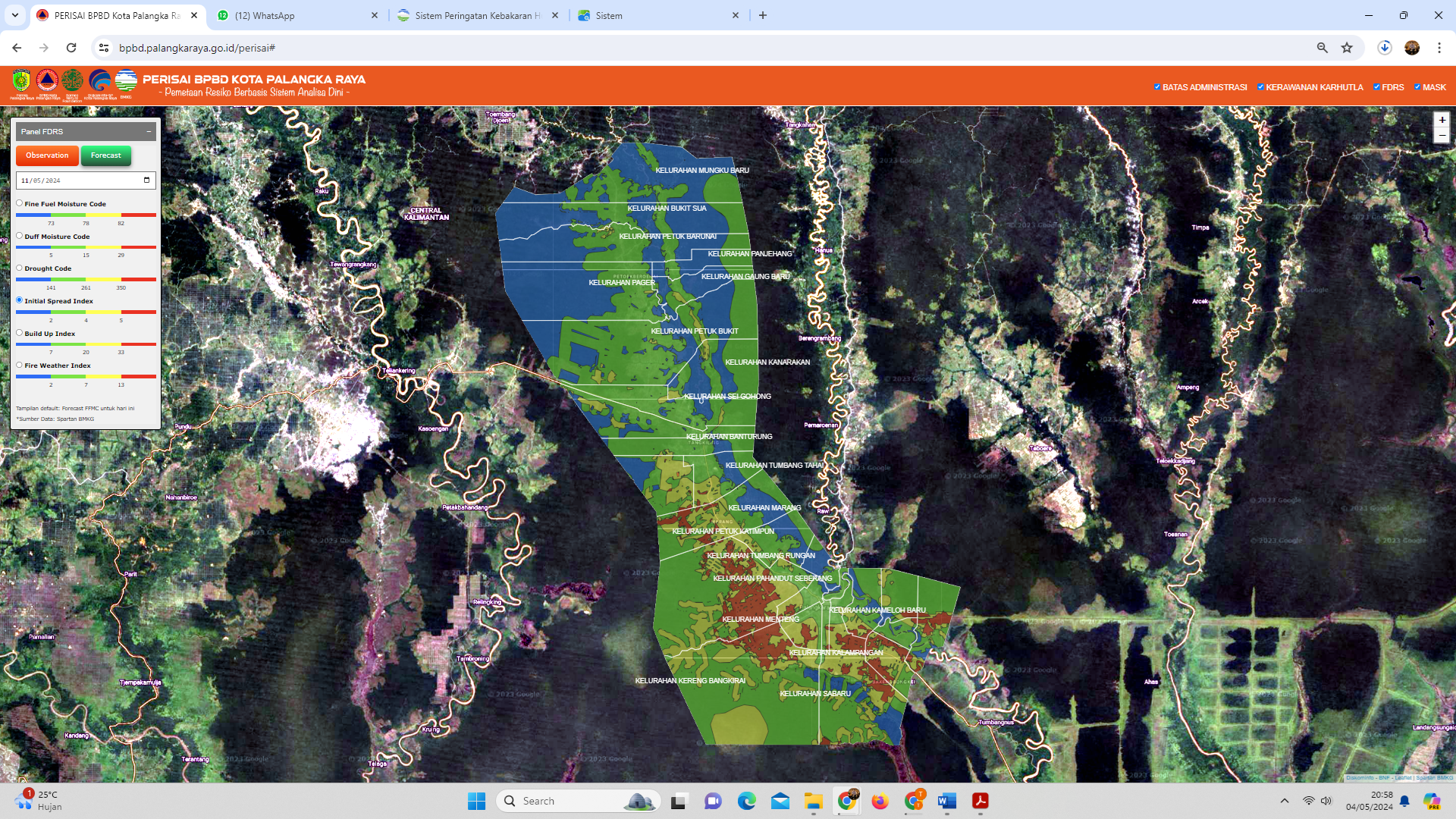The image size is (1456, 819).
Task: Select Fine Fuel Moisture Code radio button
Action: pyautogui.click(x=19, y=203)
